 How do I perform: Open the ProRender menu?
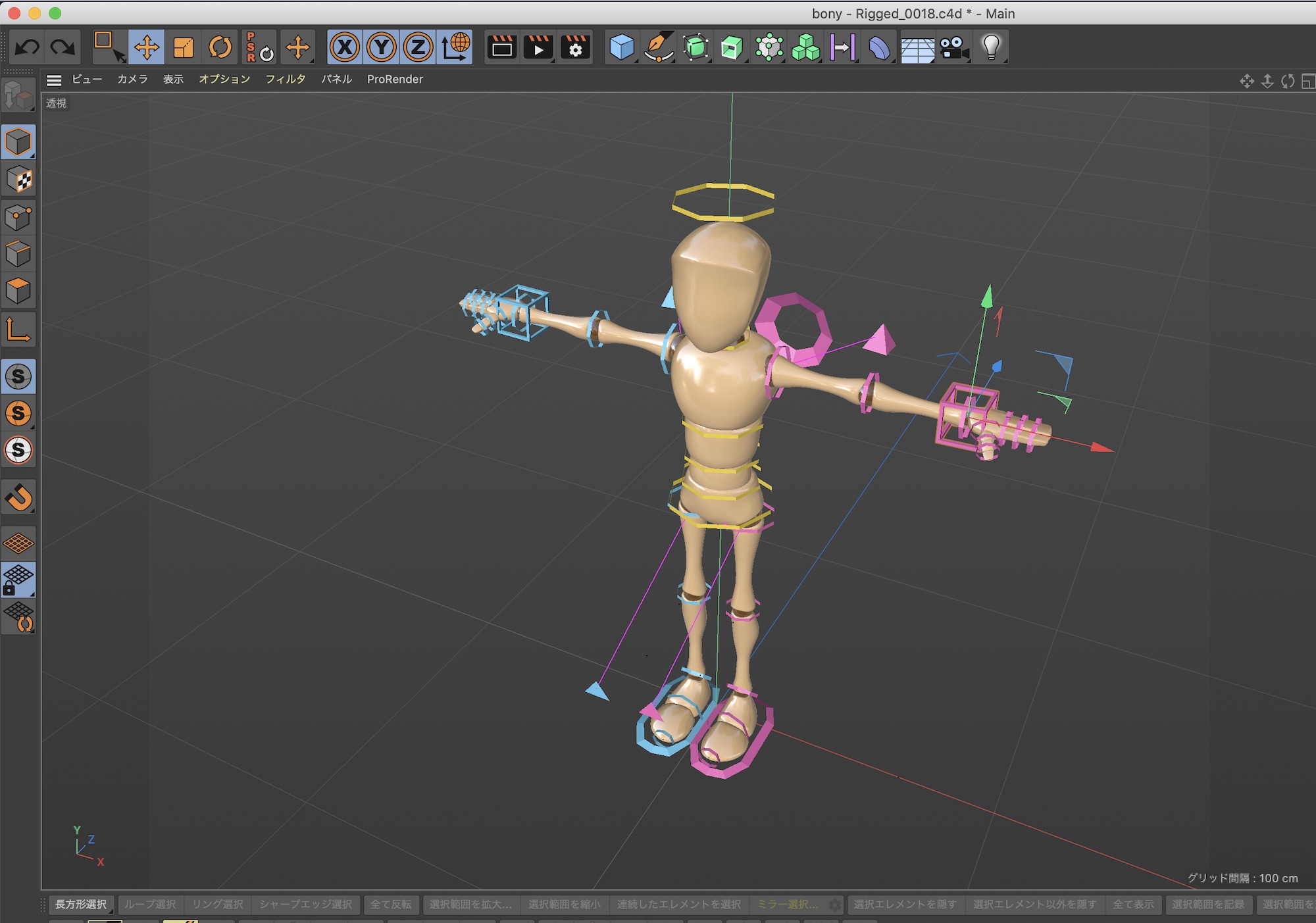395,79
